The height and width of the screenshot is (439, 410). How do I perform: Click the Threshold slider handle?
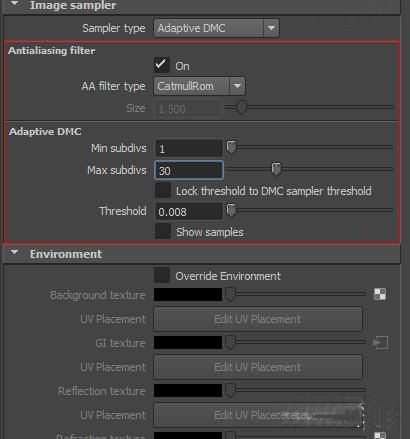231,210
